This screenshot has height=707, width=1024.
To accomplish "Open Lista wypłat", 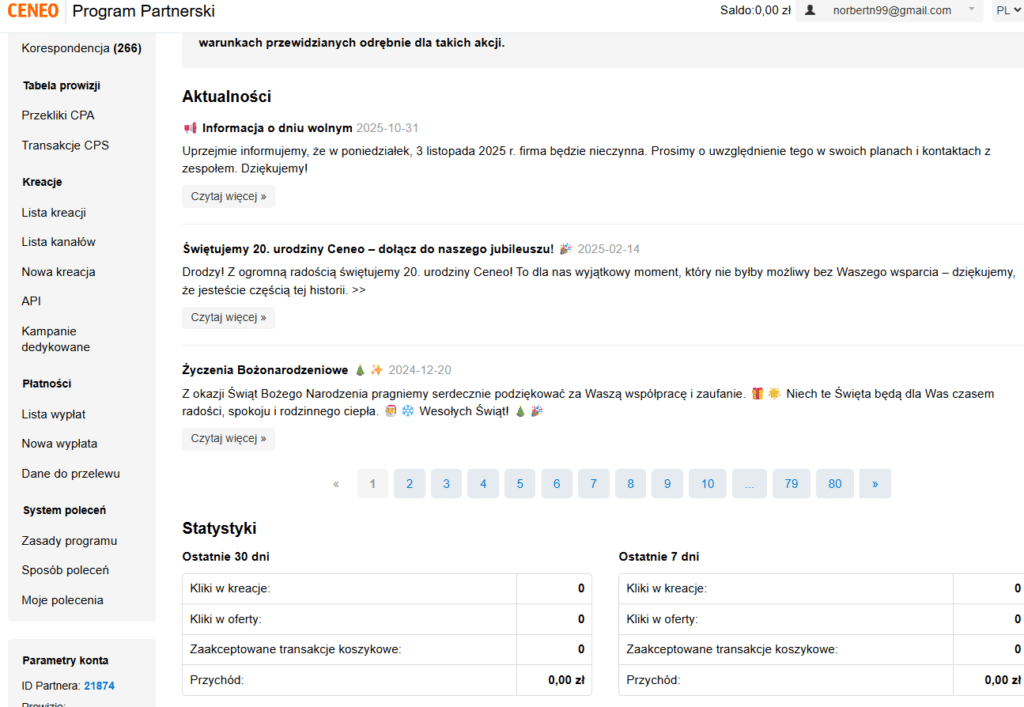I will tap(54, 415).
